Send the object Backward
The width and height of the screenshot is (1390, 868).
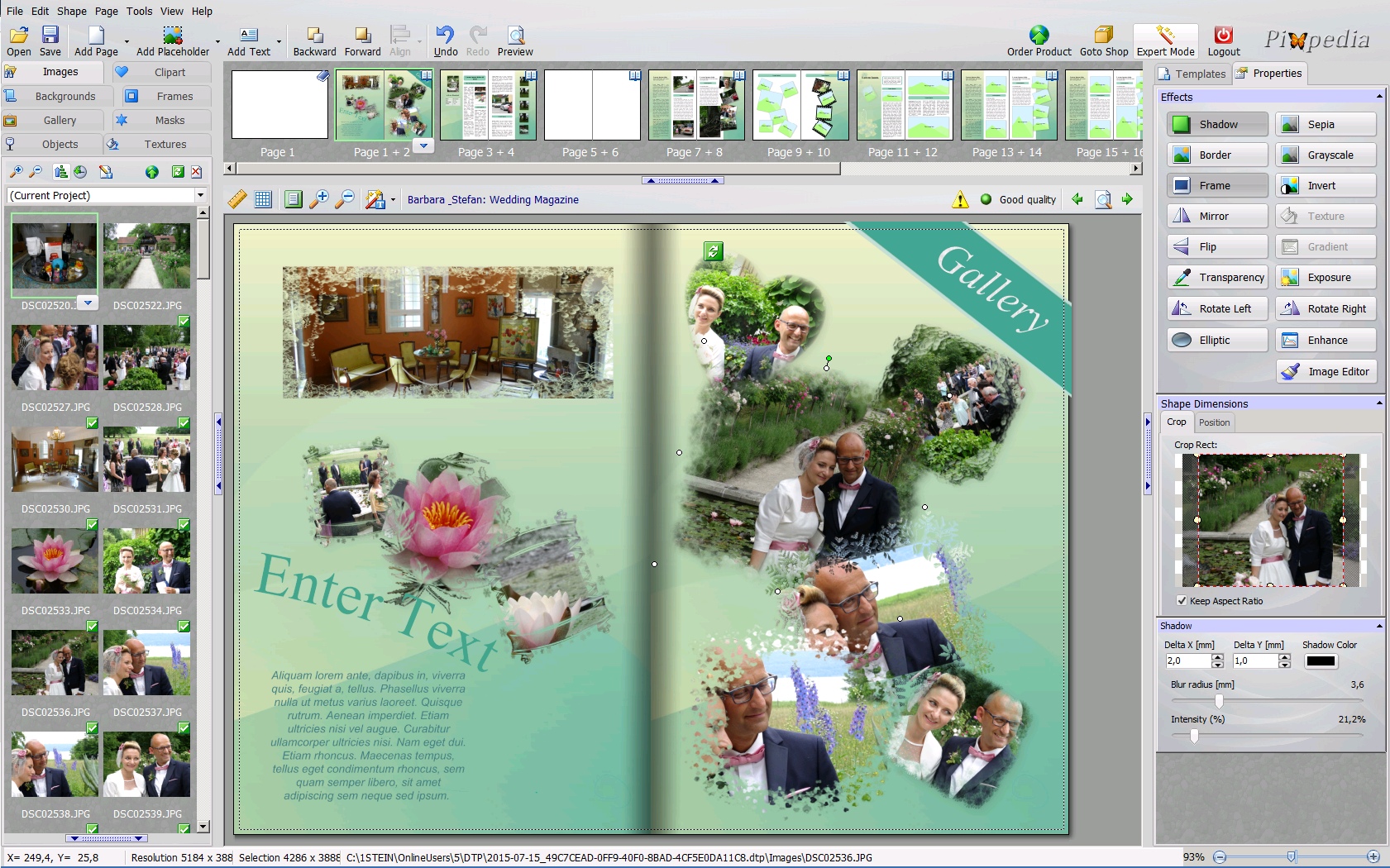[x=314, y=41]
